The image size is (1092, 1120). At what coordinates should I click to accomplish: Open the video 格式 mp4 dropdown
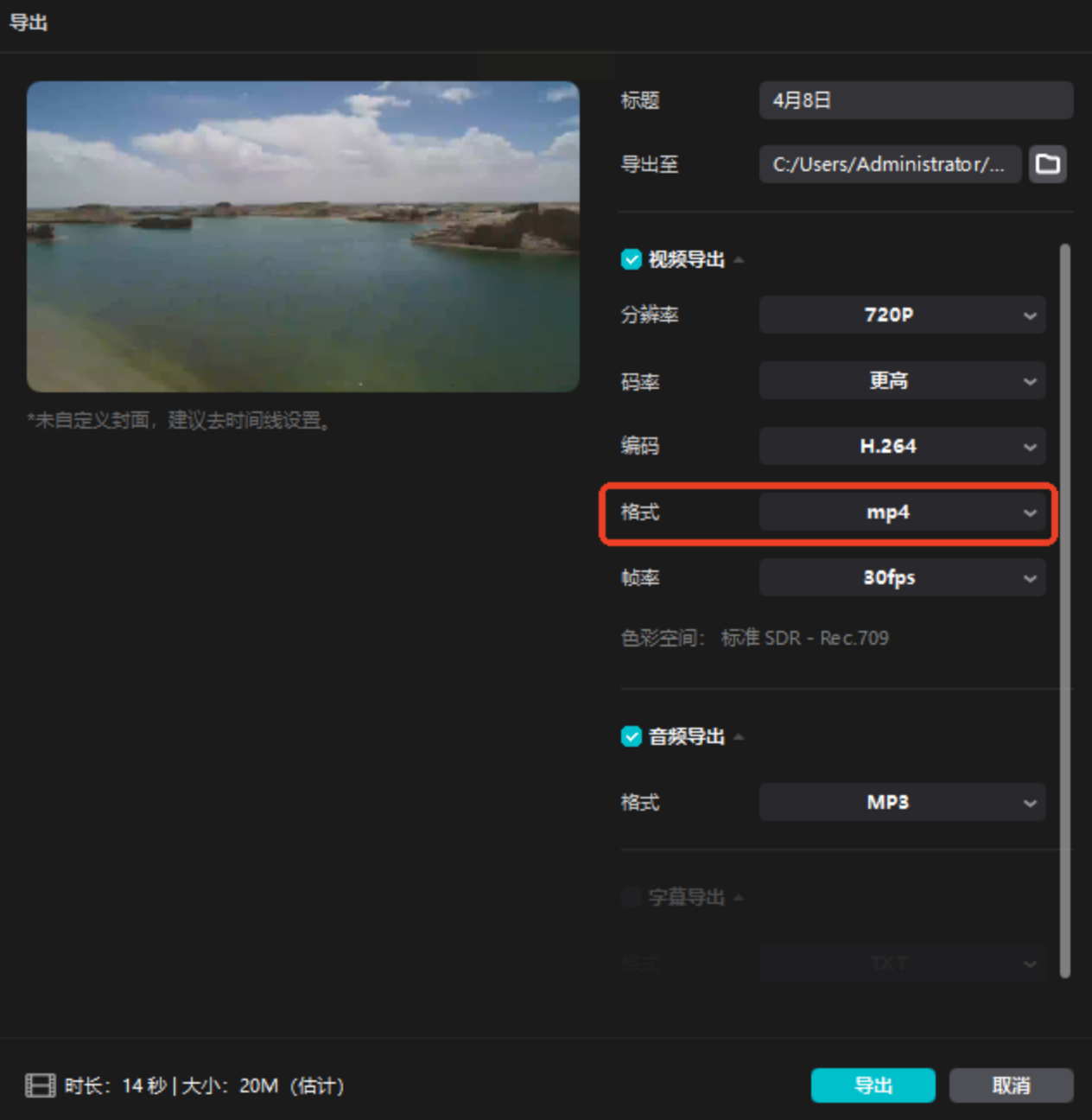point(902,512)
